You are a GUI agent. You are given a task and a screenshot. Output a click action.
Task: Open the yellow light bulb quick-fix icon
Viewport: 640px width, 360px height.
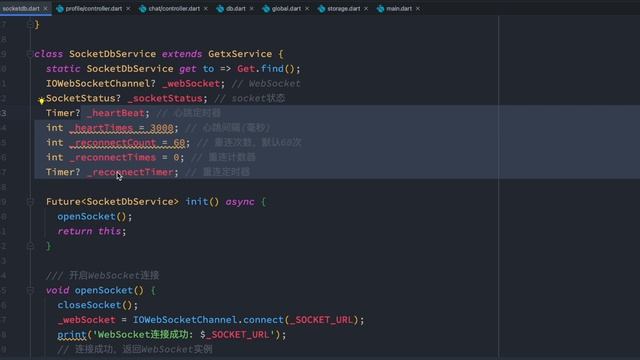(x=41, y=100)
